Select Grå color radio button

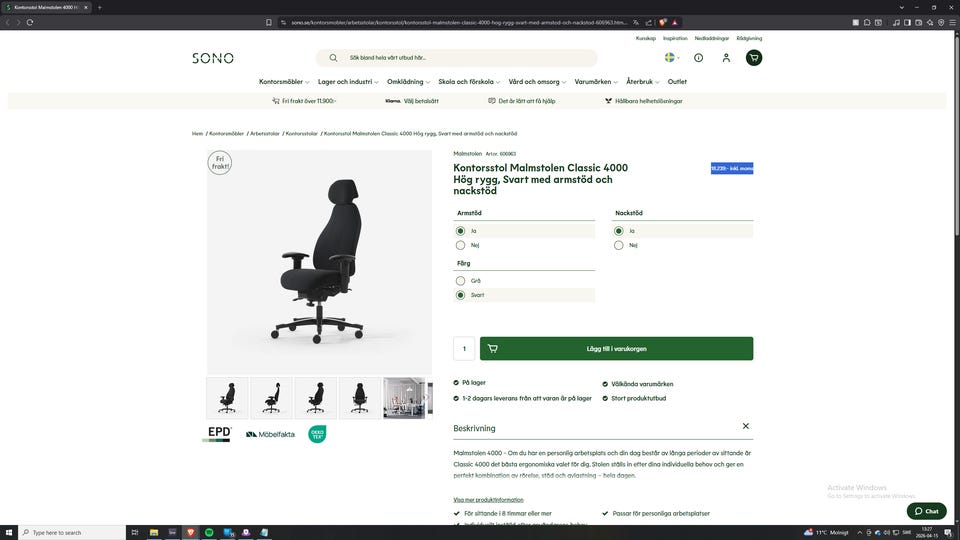[460, 280]
